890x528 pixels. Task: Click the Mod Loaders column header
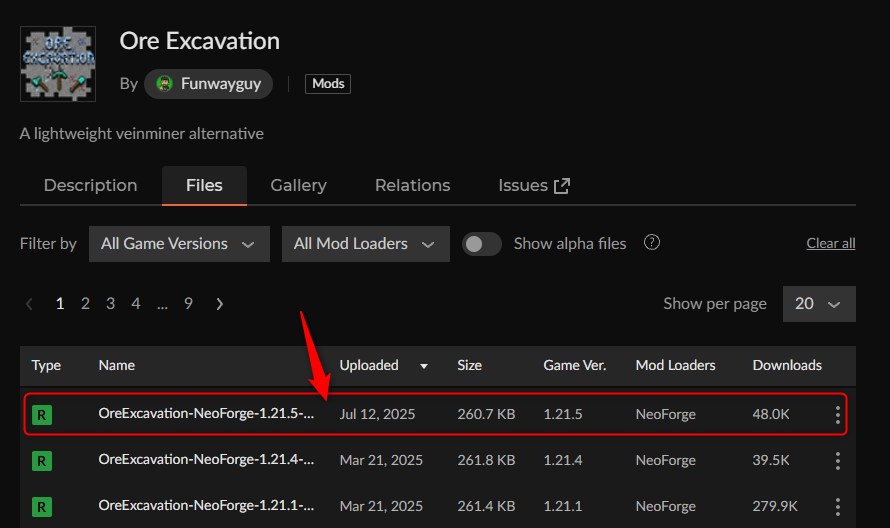(x=675, y=365)
